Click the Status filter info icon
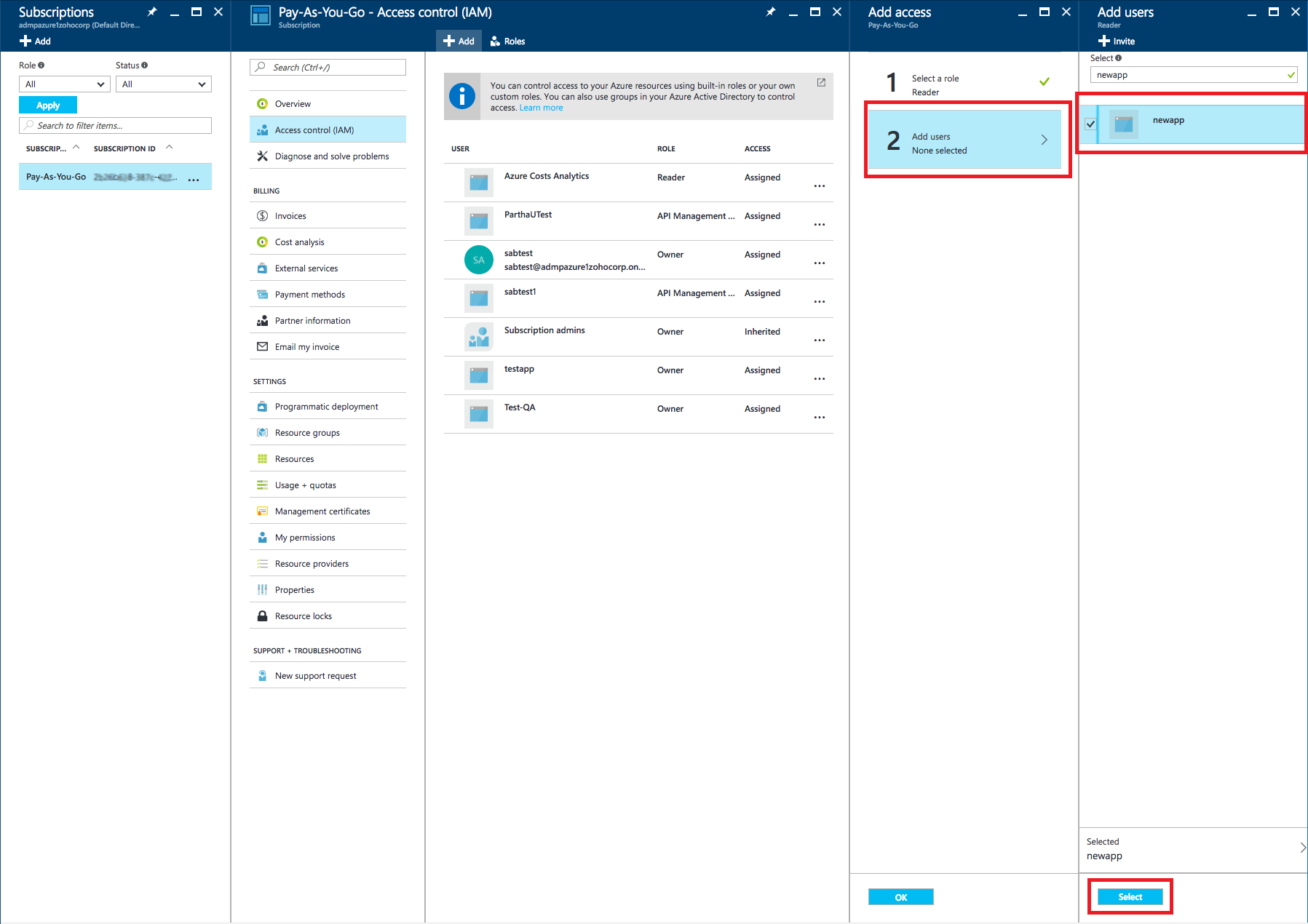Image resolution: width=1308 pixels, height=924 pixels. pyautogui.click(x=145, y=65)
